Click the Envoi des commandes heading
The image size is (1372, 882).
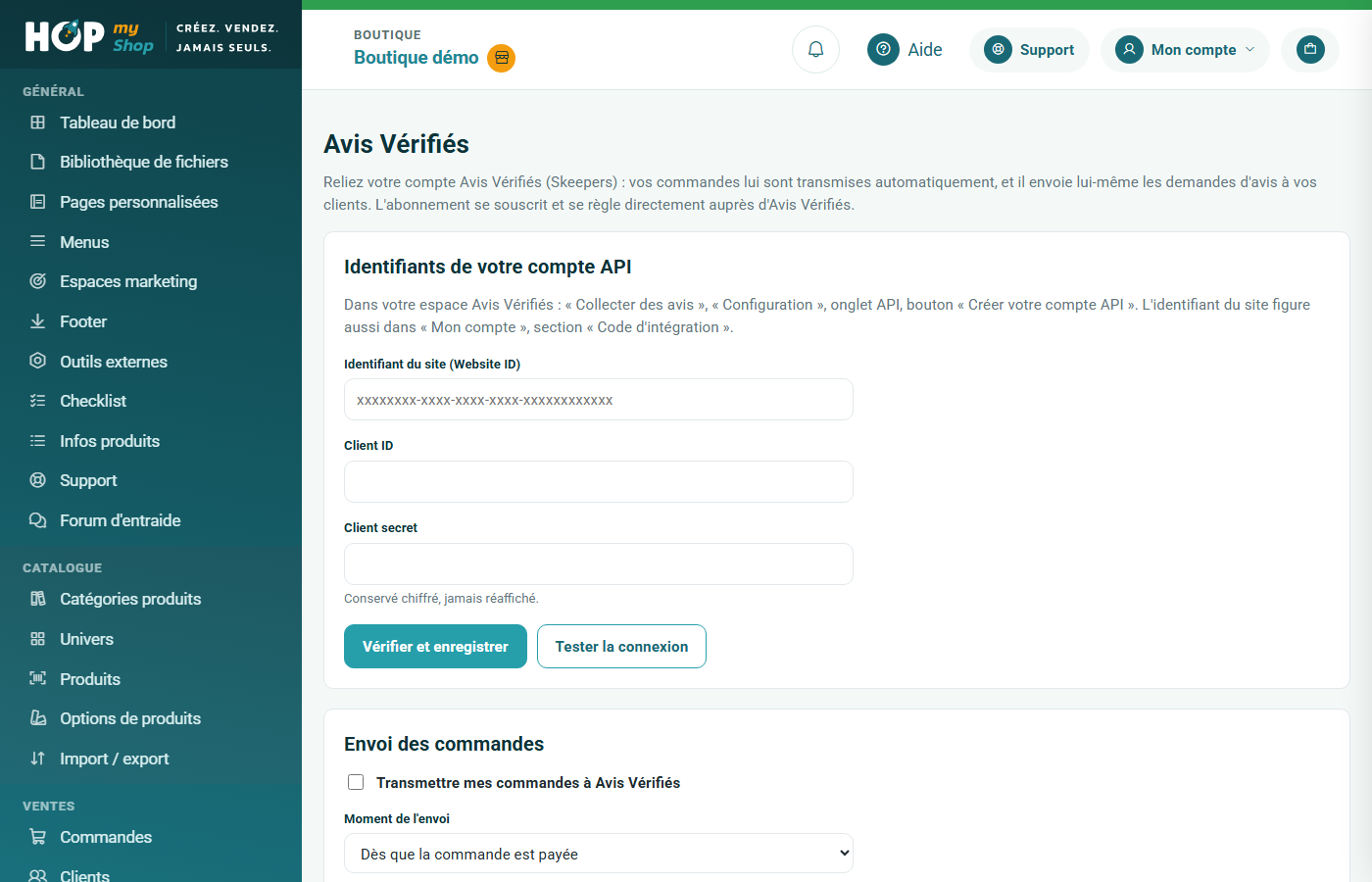click(444, 744)
